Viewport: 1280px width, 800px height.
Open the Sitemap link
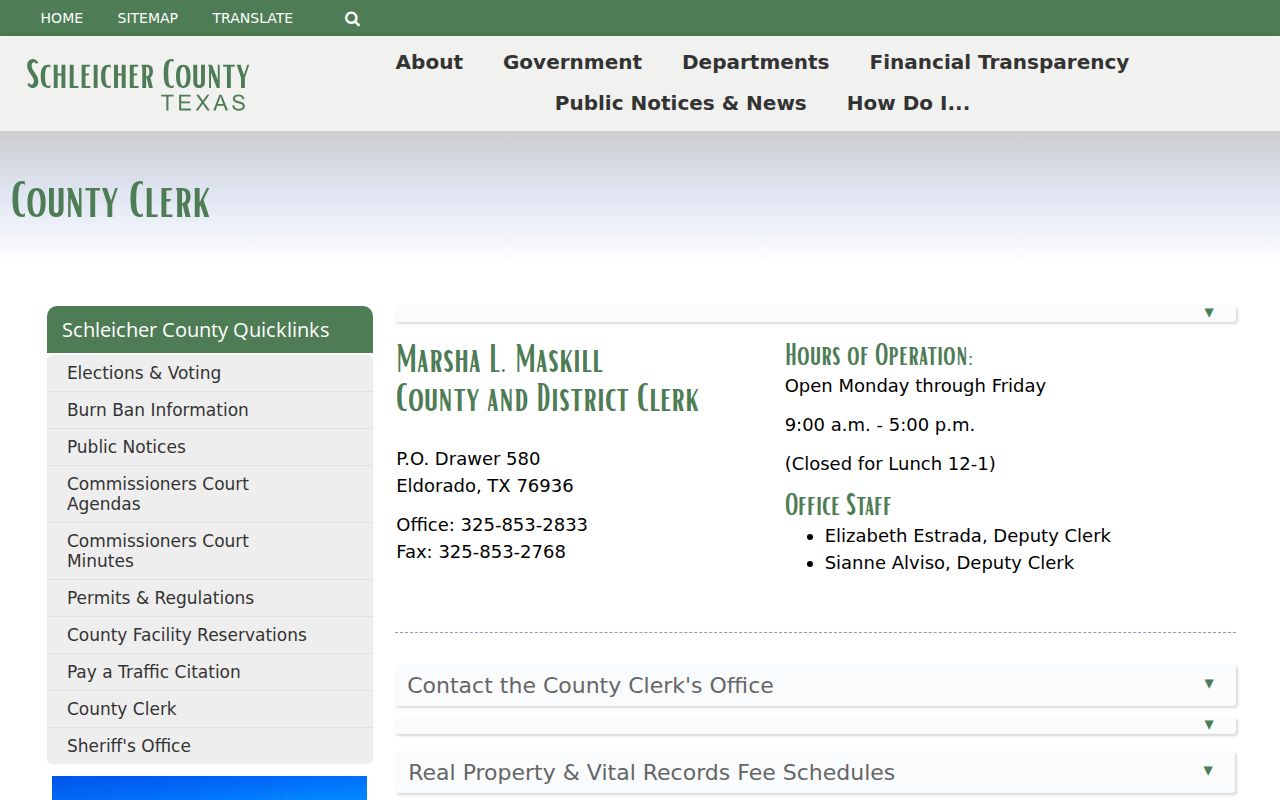point(148,18)
